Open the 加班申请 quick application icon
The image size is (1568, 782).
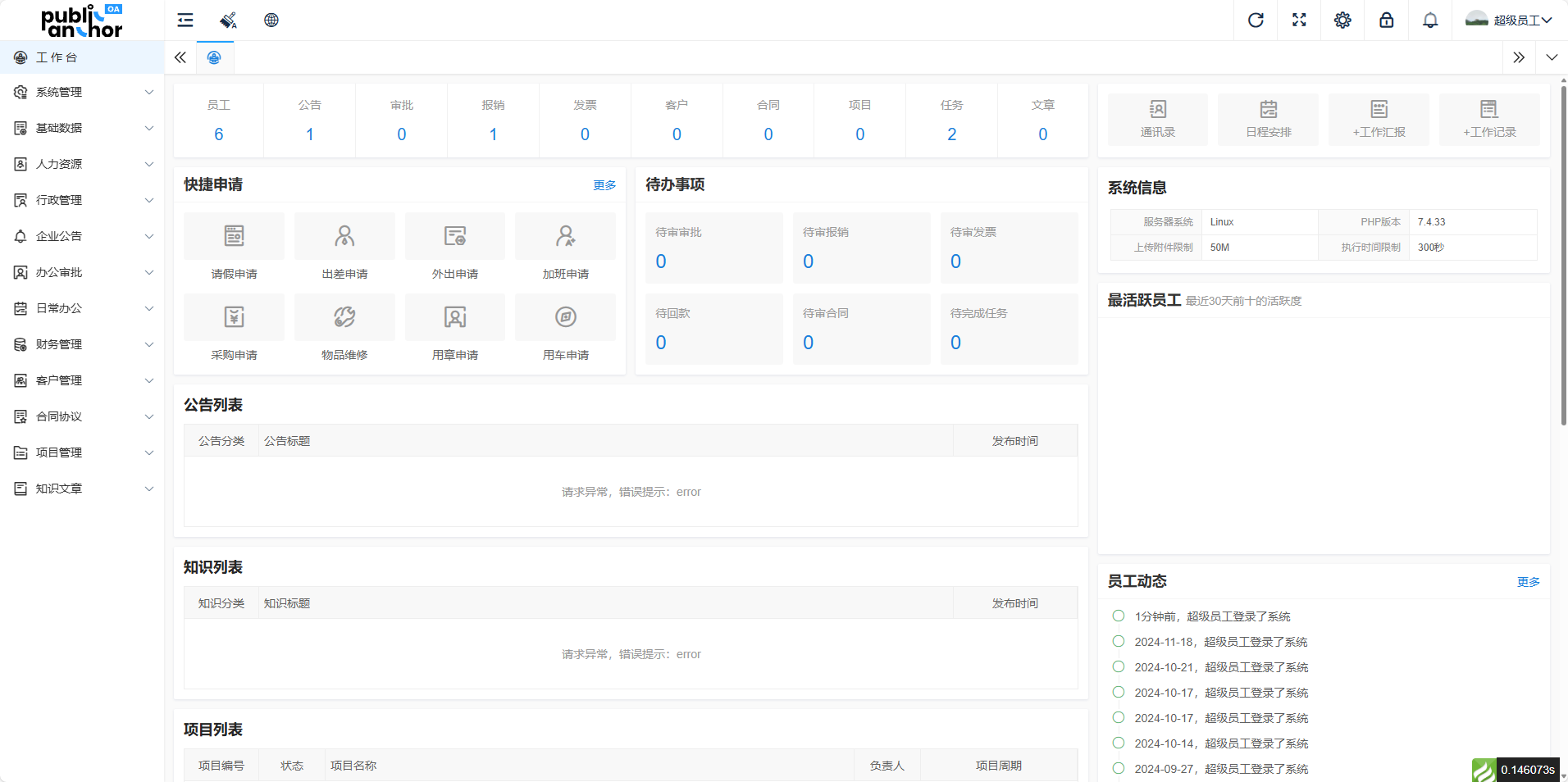(x=566, y=236)
